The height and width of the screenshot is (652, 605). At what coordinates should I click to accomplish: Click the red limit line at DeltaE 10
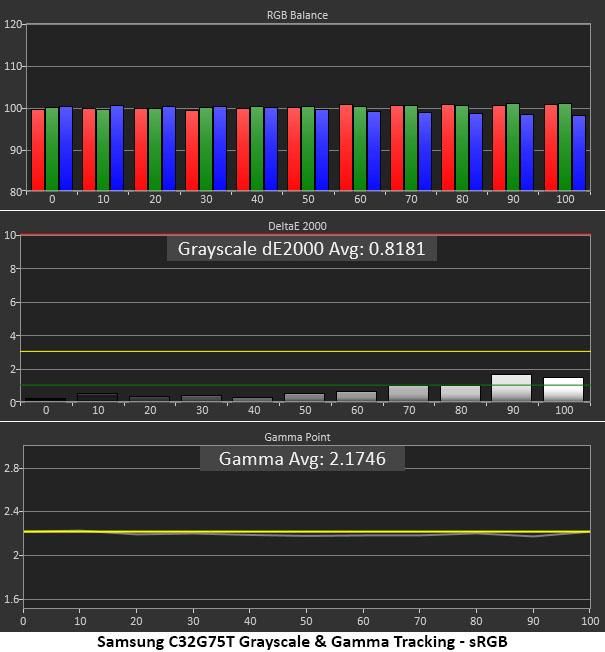pyautogui.click(x=306, y=235)
